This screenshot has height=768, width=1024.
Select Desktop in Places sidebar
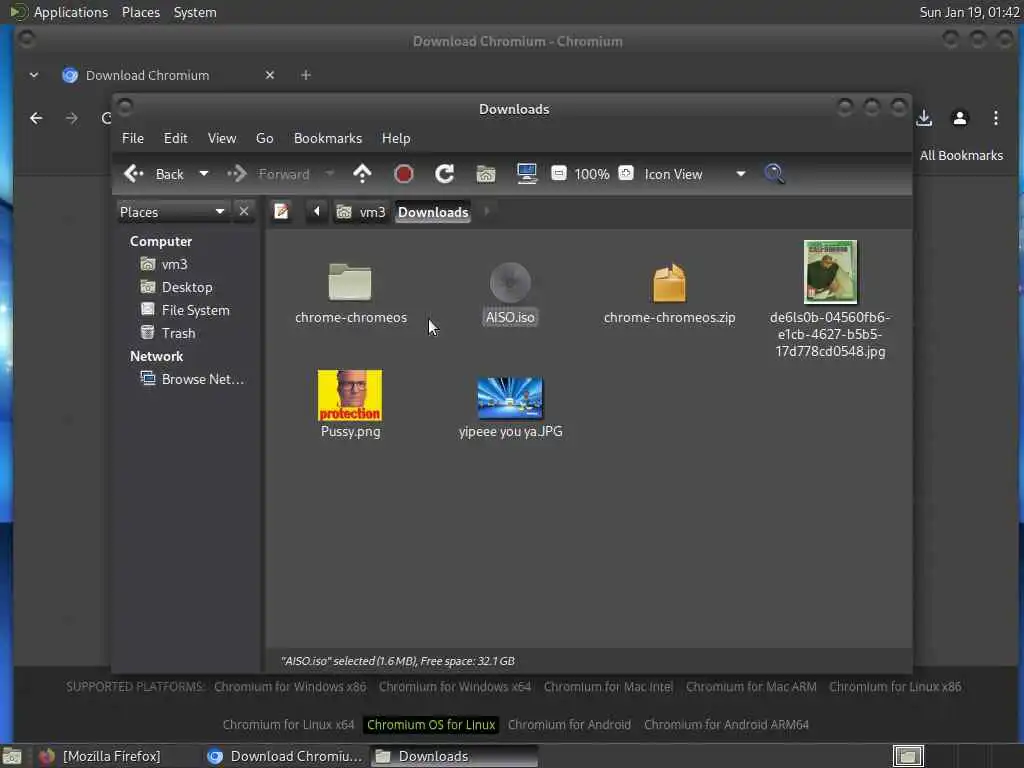click(176, 287)
